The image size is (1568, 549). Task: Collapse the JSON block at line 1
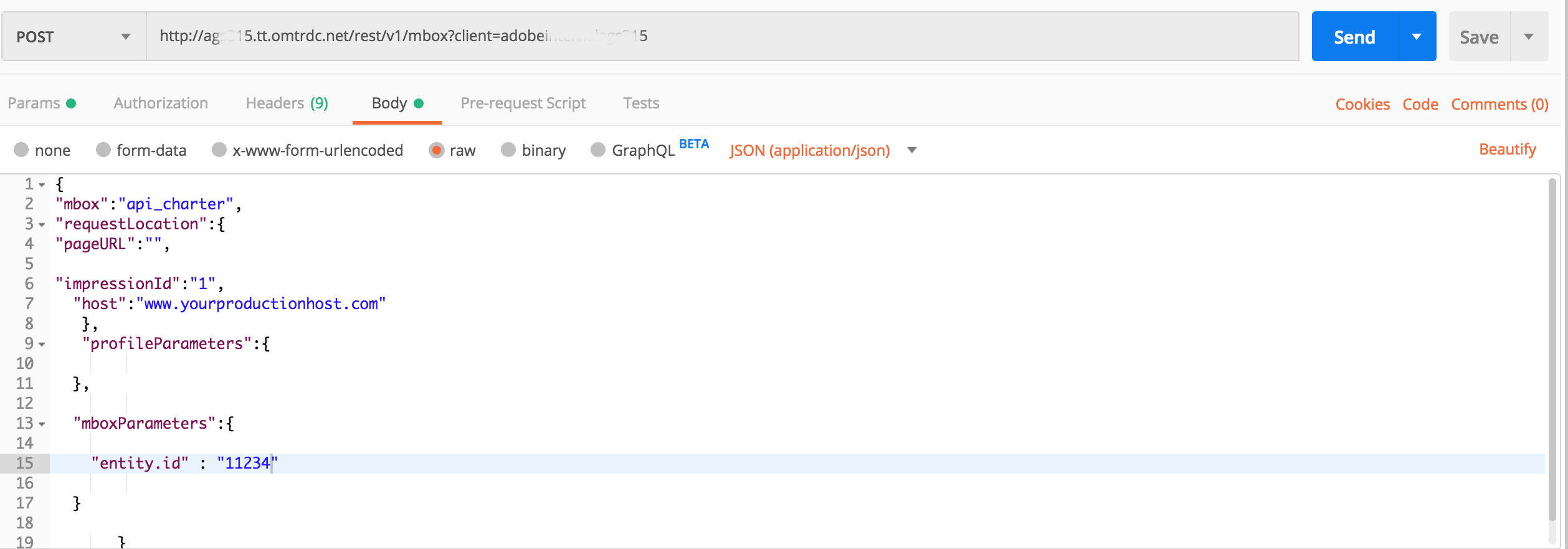click(x=42, y=185)
